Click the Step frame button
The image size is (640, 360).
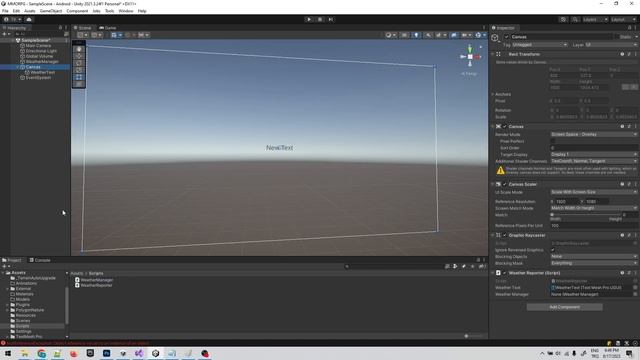pyautogui.click(x=331, y=19)
